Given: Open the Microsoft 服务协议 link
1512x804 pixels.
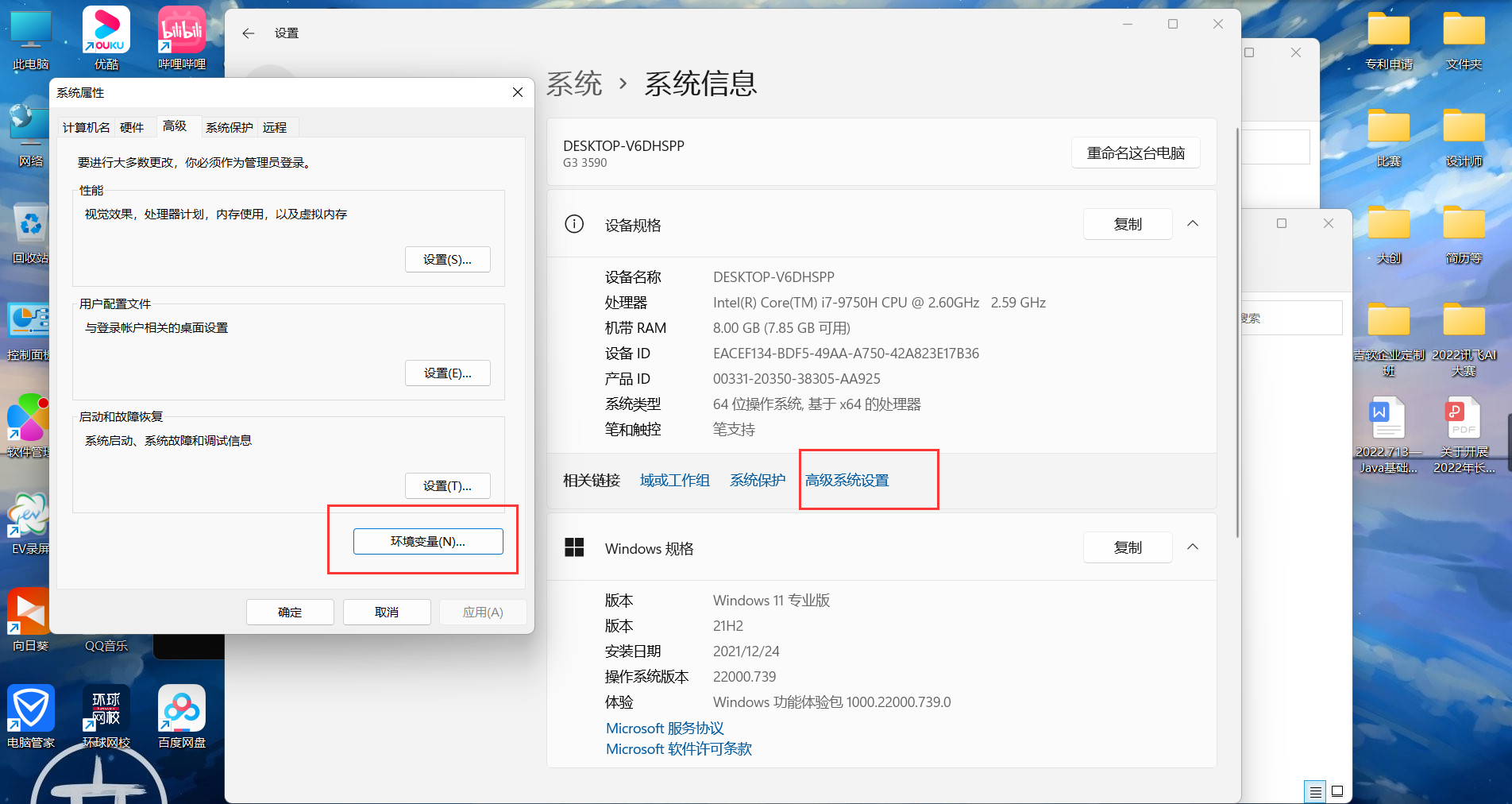Looking at the screenshot, I should pos(665,728).
